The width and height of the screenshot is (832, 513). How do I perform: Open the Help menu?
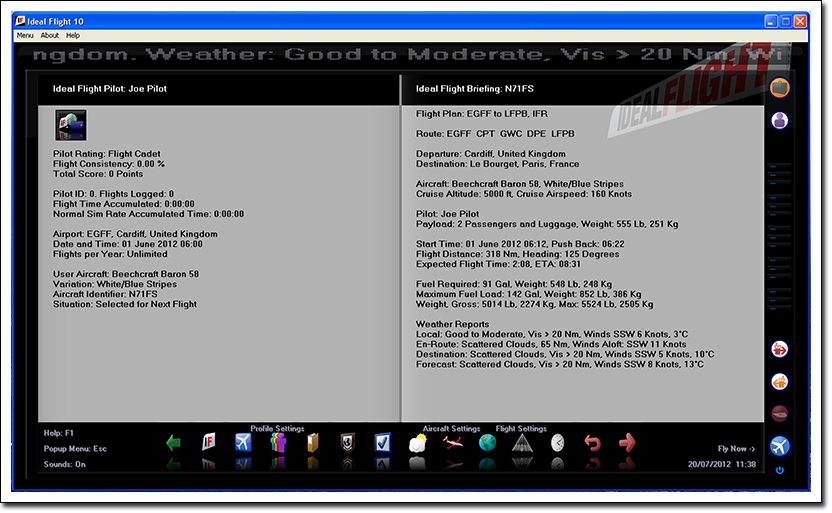[x=73, y=36]
